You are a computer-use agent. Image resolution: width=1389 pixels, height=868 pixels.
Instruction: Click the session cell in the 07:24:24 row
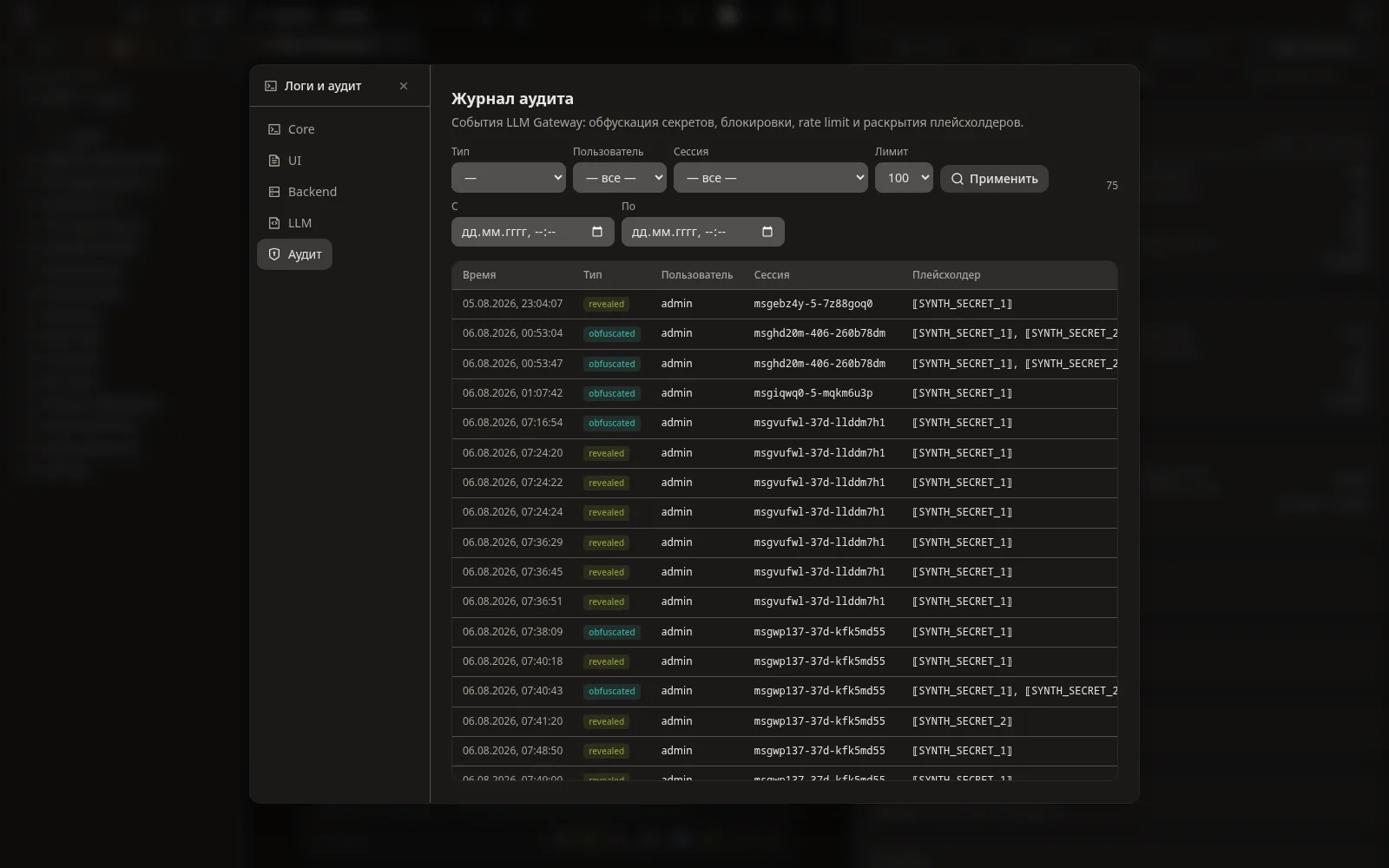coord(820,512)
